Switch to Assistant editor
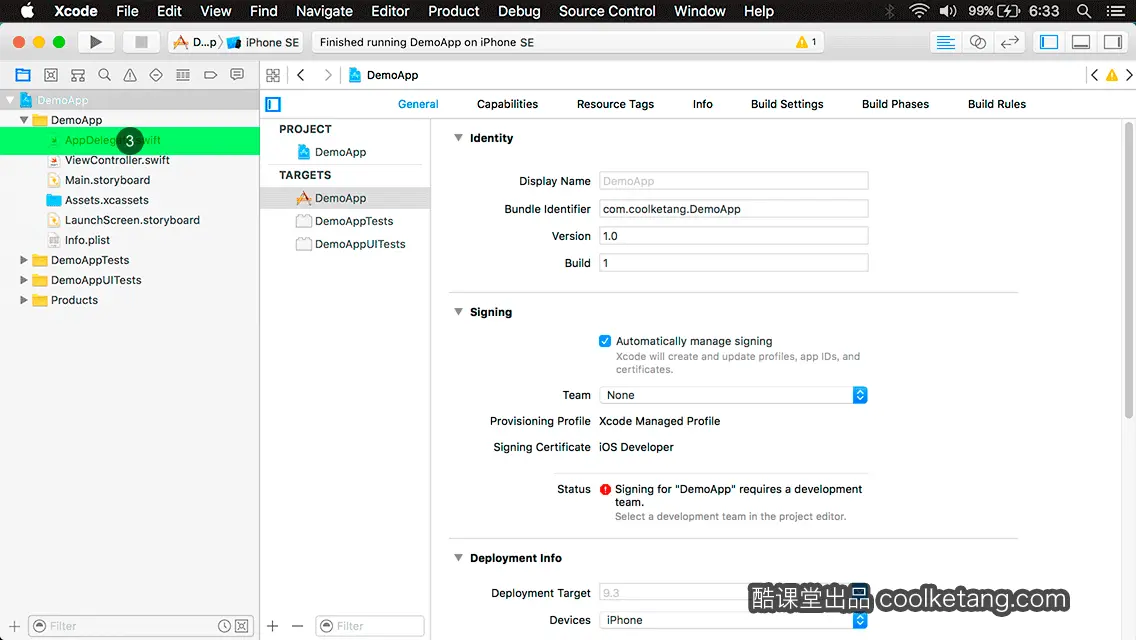Viewport: 1136px width, 640px height. (x=977, y=42)
